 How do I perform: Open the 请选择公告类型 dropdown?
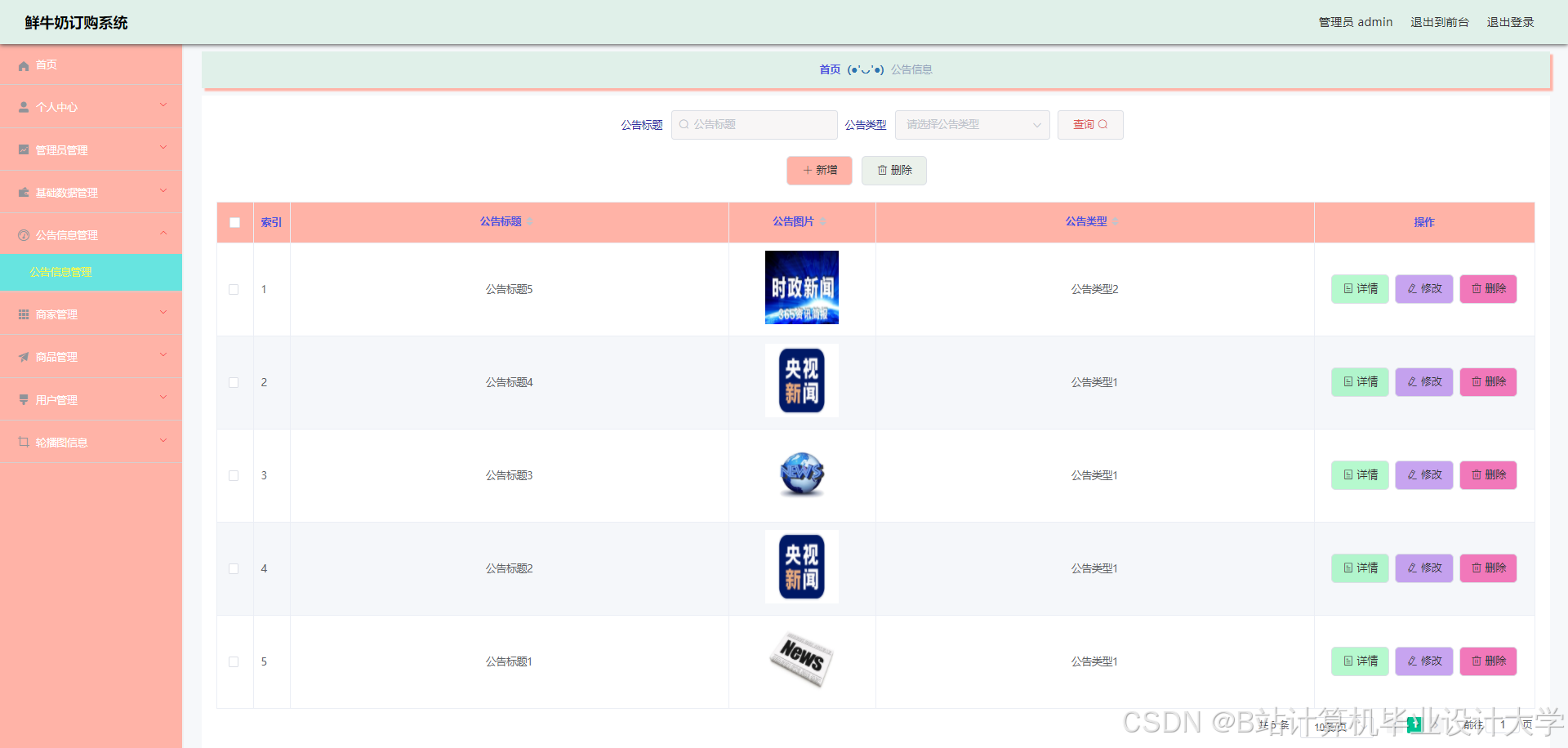tap(972, 125)
